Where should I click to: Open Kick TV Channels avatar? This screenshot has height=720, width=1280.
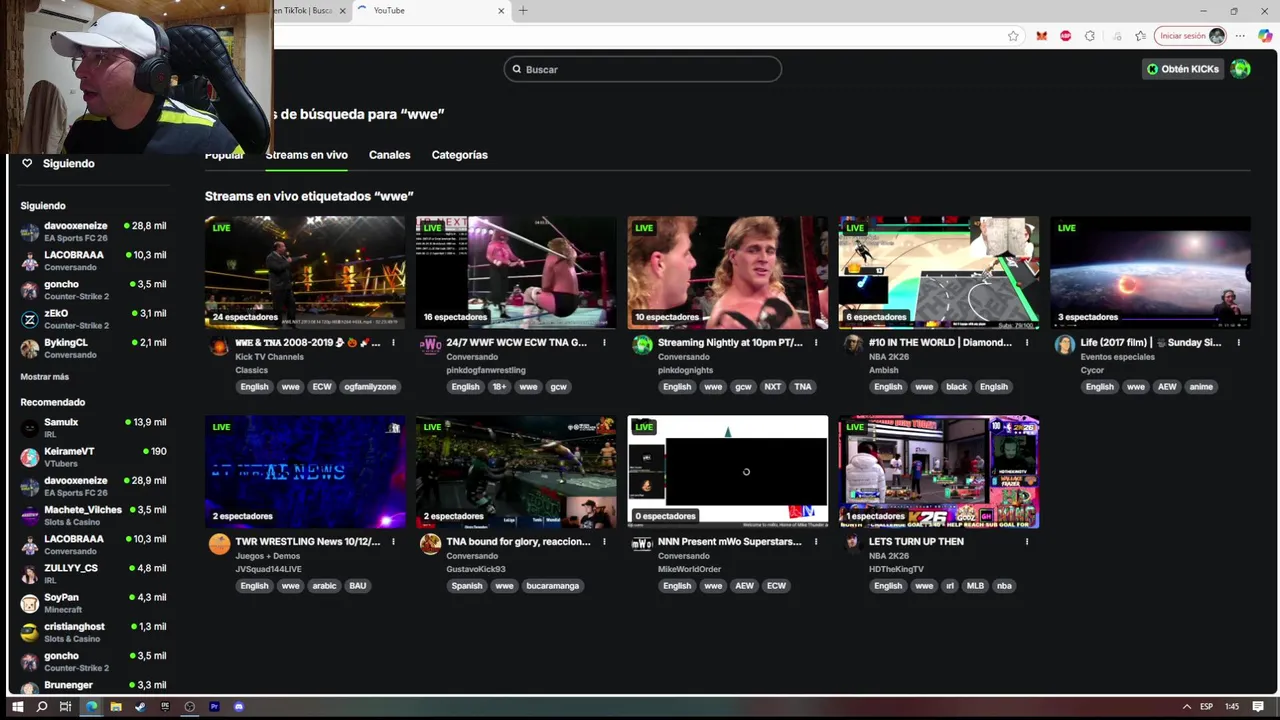click(x=219, y=345)
